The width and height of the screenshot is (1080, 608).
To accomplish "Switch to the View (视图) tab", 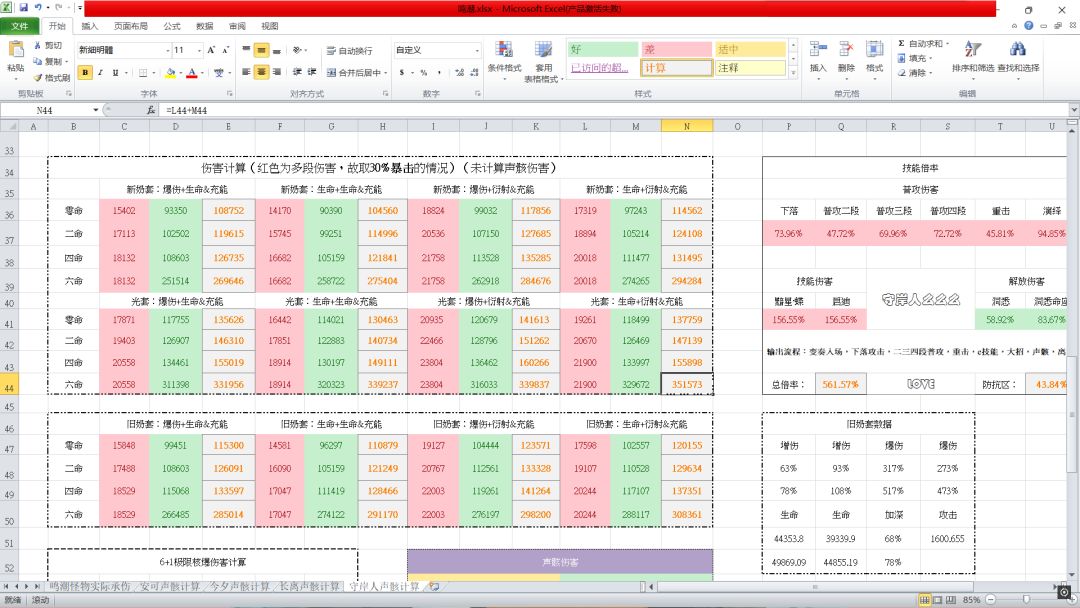I will 269,26.
